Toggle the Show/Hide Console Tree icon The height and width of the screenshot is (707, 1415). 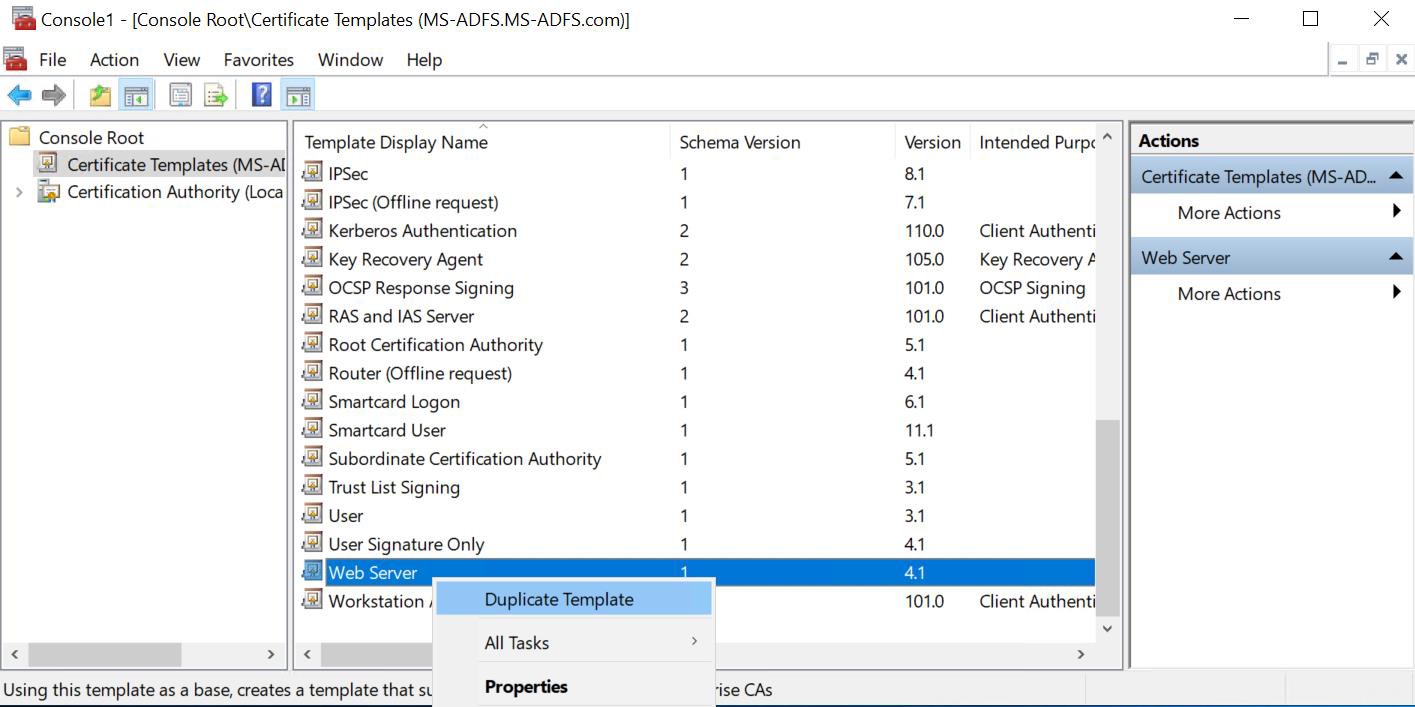[135, 95]
